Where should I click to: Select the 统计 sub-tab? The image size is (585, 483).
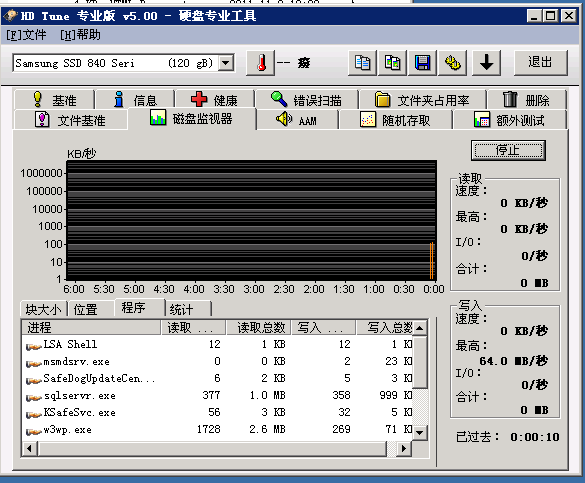tap(188, 309)
